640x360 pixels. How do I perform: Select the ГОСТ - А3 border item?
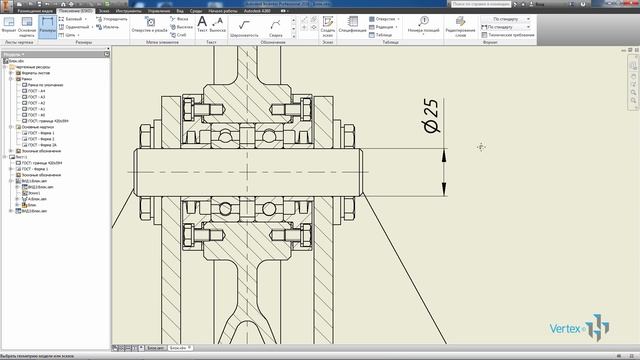(x=33, y=97)
